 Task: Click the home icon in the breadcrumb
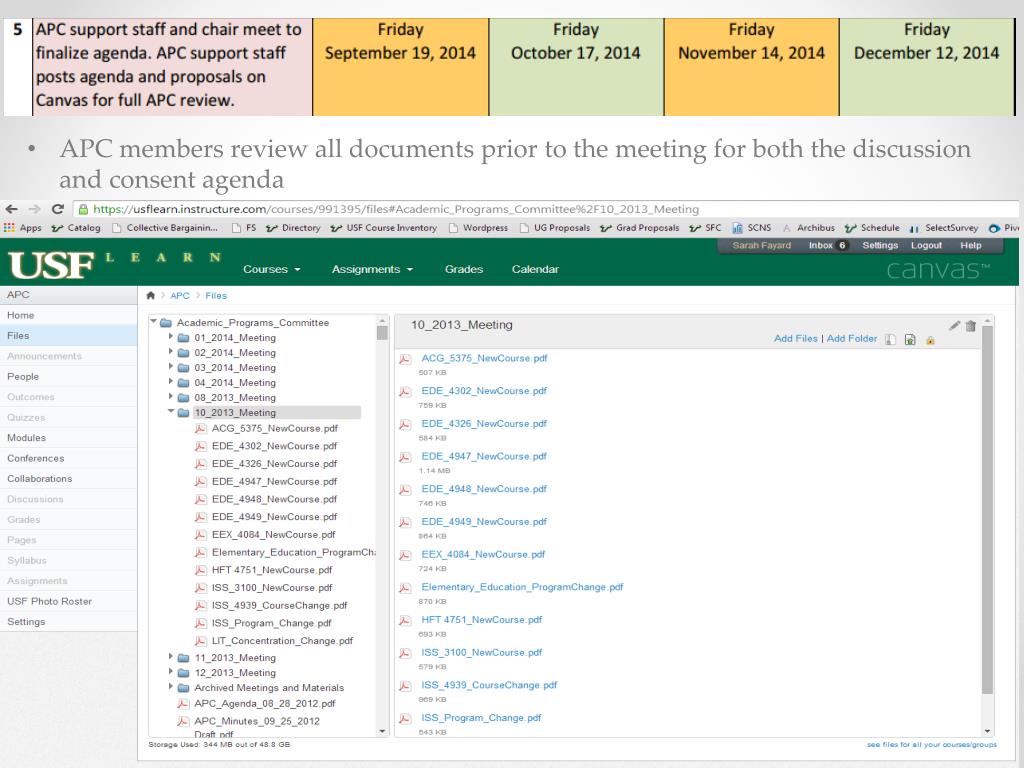tap(151, 296)
